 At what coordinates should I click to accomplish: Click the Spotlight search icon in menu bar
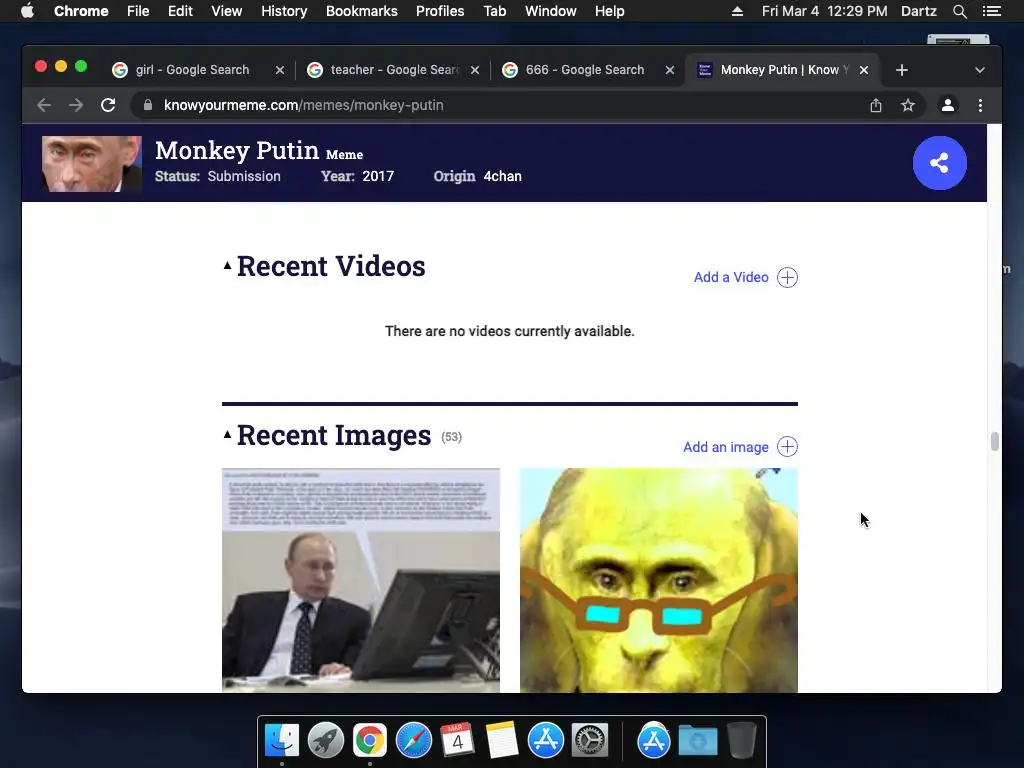959,11
